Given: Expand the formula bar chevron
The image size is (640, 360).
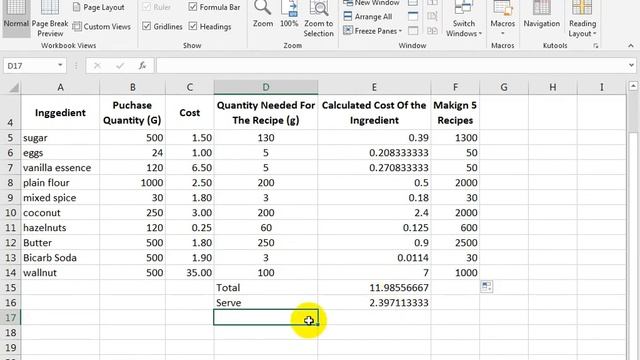Looking at the screenshot, I should 631,65.
